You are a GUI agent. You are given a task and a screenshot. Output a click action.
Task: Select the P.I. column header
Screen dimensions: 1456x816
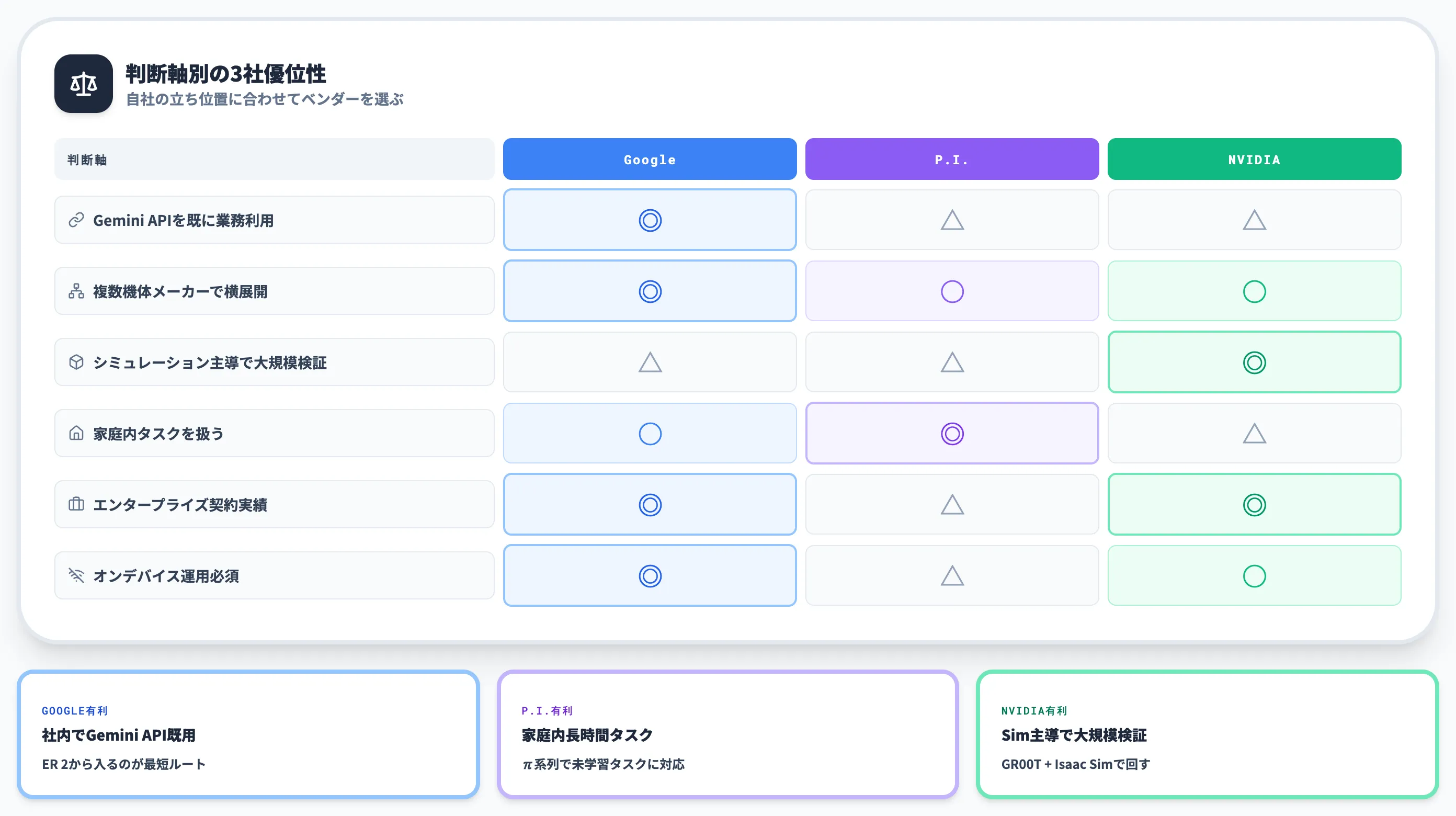[x=952, y=160]
